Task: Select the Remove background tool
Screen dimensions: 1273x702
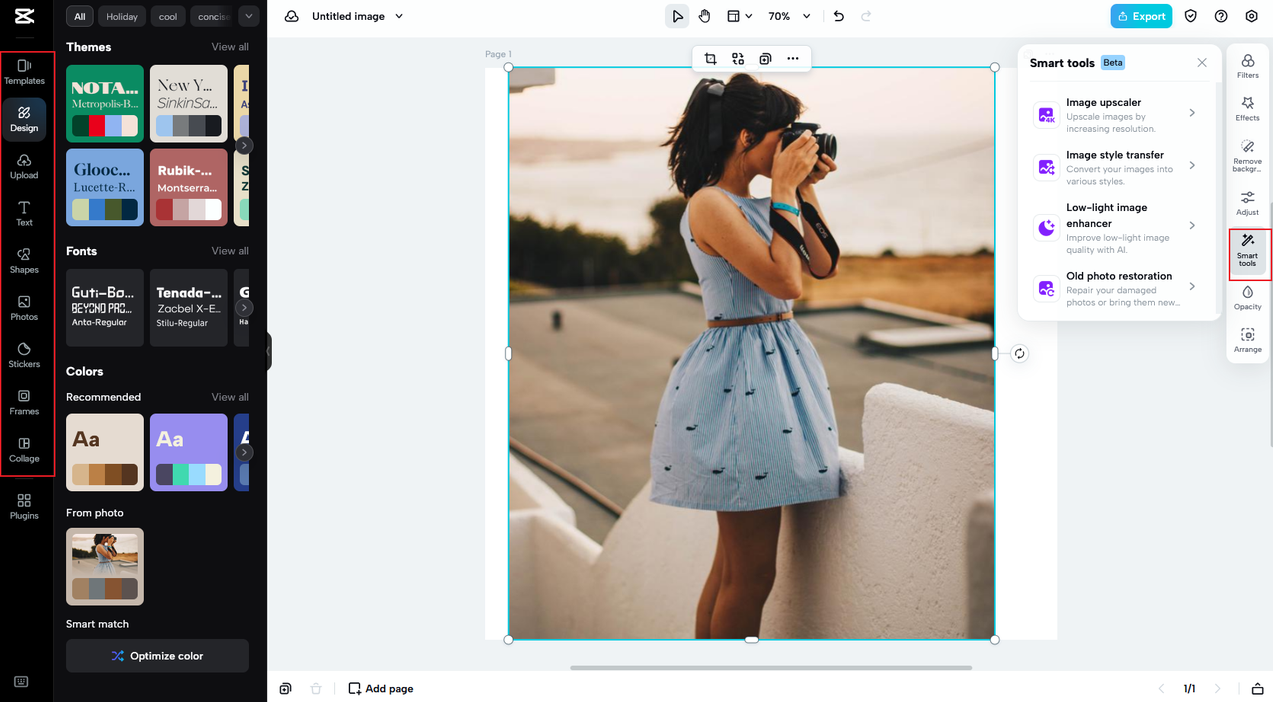Action: pyautogui.click(x=1247, y=156)
